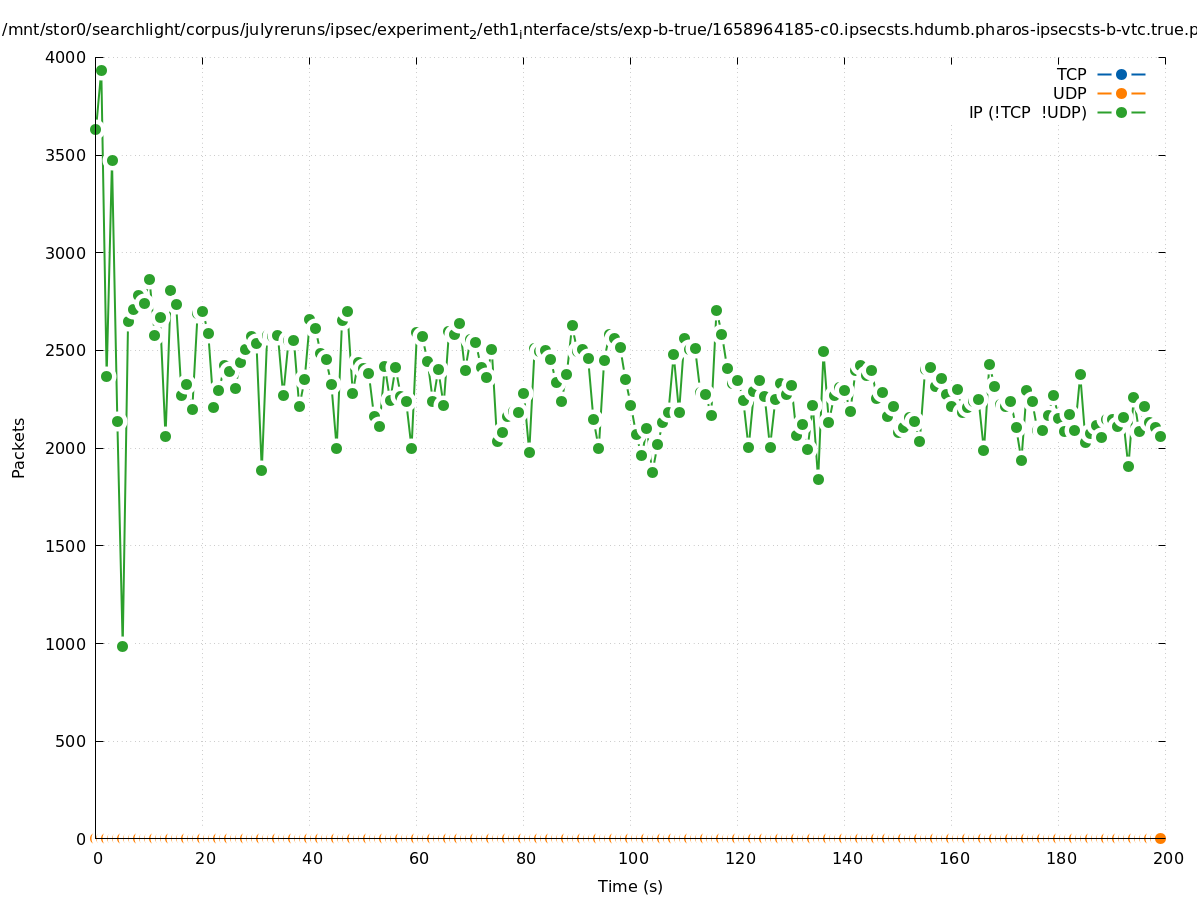
Task: Select the TCP legend label text
Action: click(1071, 74)
